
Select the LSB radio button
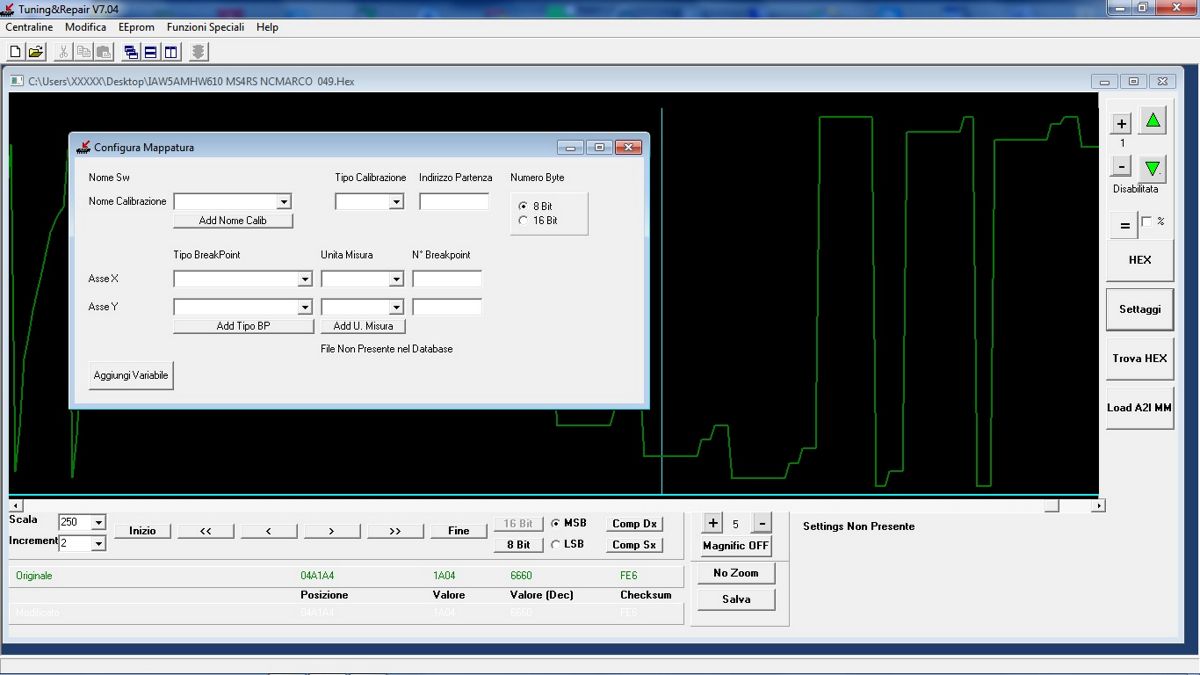coord(556,544)
